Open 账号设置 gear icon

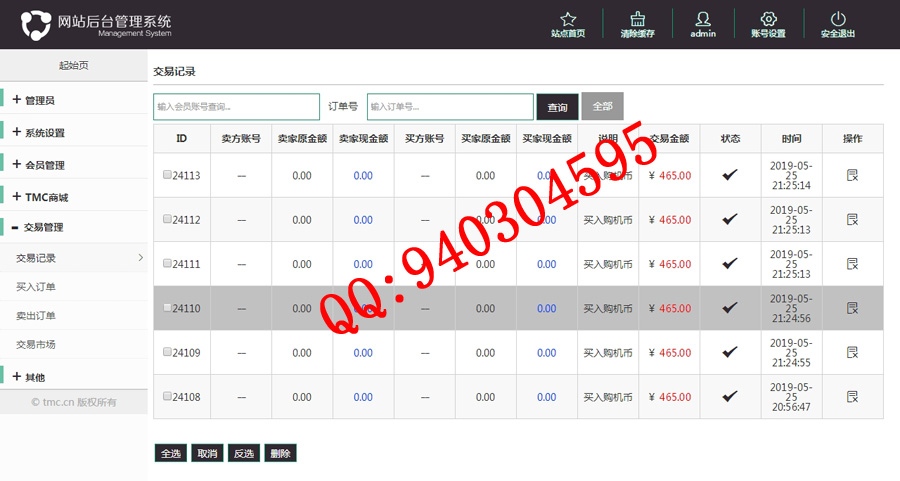768,19
